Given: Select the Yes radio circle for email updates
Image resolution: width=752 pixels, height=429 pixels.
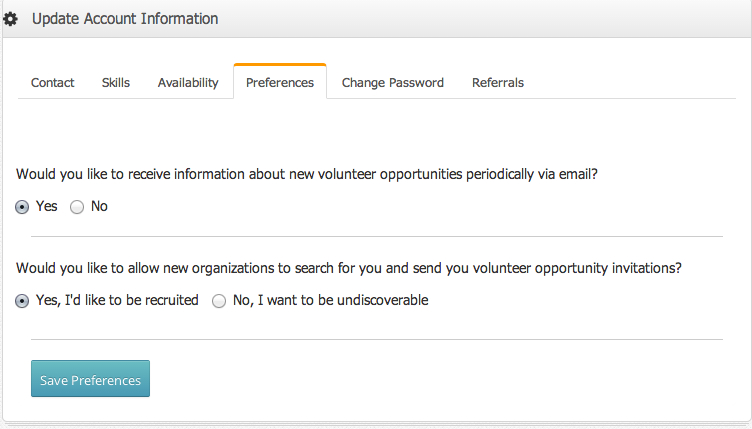Looking at the screenshot, I should point(22,207).
